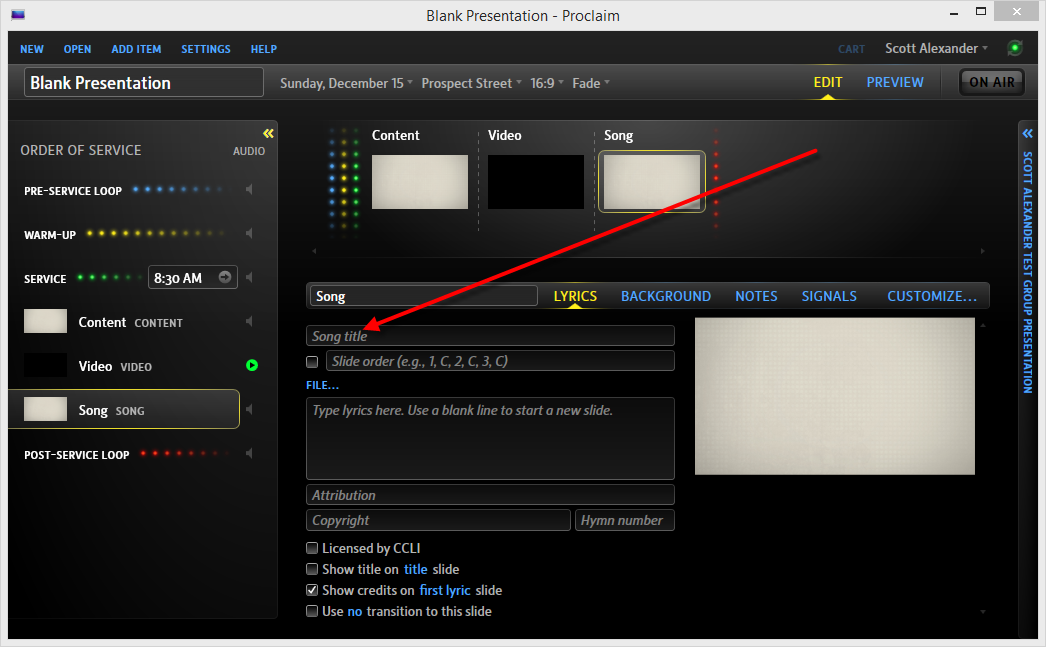Toggle audio icon for Song item

(249, 410)
